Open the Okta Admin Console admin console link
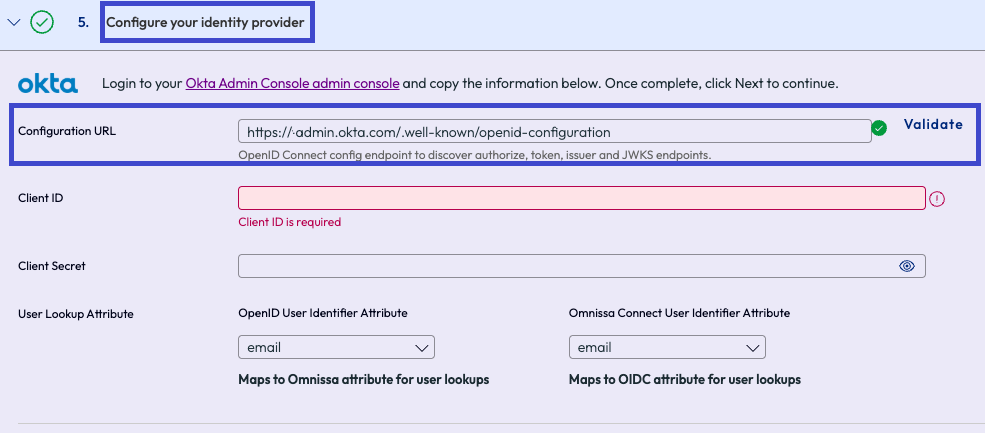Screen dimensions: 985x433 point(292,83)
